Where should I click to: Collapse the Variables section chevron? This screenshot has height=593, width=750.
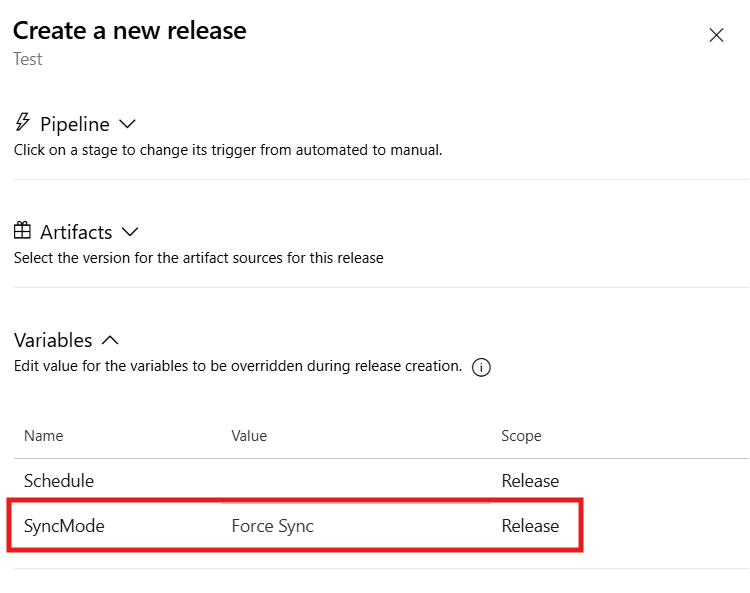111,340
